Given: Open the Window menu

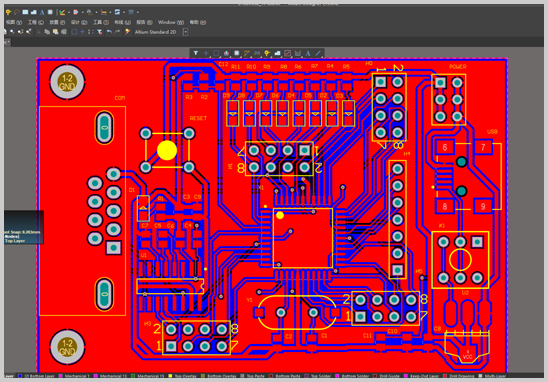Looking at the screenshot, I should pyautogui.click(x=171, y=22).
